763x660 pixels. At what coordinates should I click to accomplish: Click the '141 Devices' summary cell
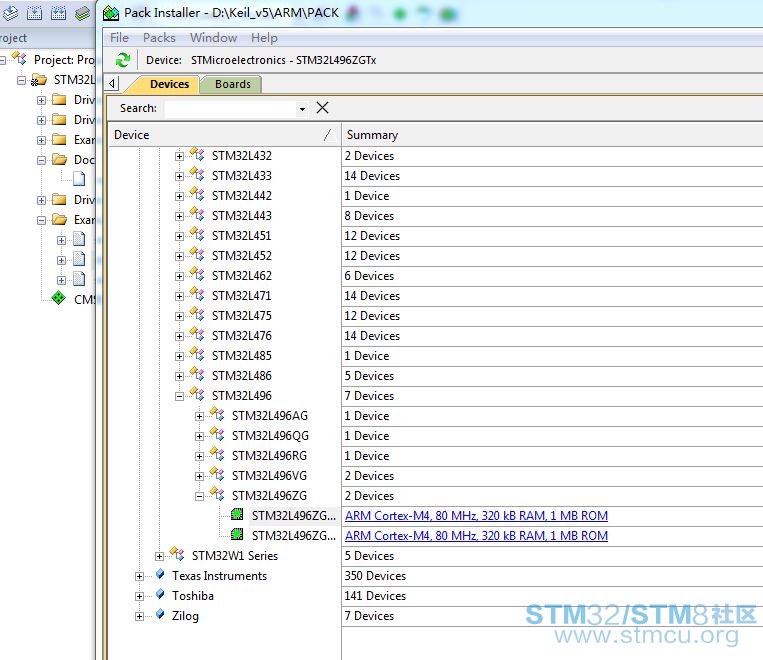[552, 596]
